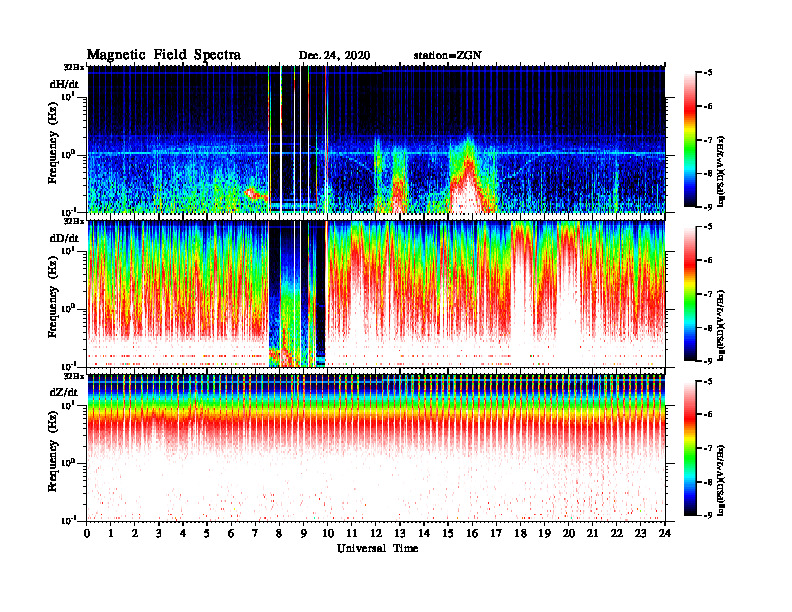Click hour 10 on the Universal Time axis

click(328, 534)
